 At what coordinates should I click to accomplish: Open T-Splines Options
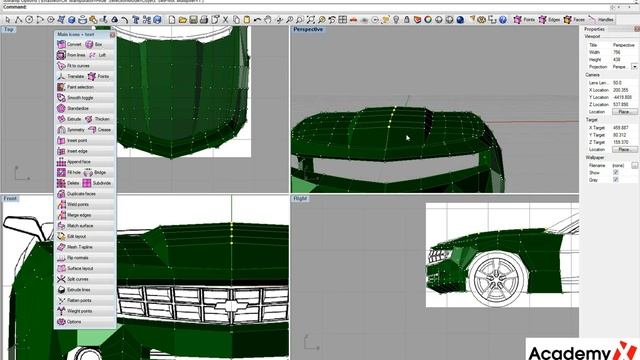69,322
